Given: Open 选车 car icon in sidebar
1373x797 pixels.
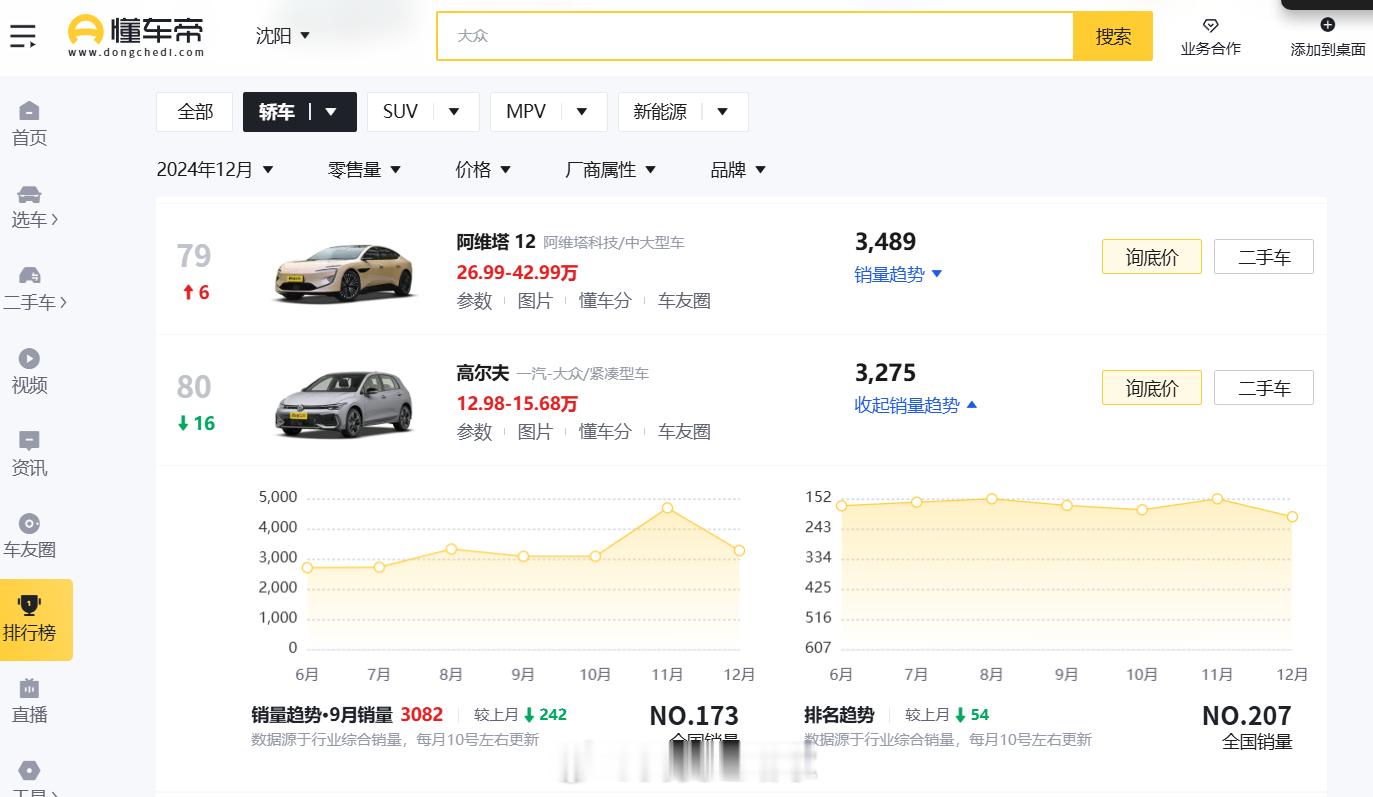Looking at the screenshot, I should [x=29, y=194].
